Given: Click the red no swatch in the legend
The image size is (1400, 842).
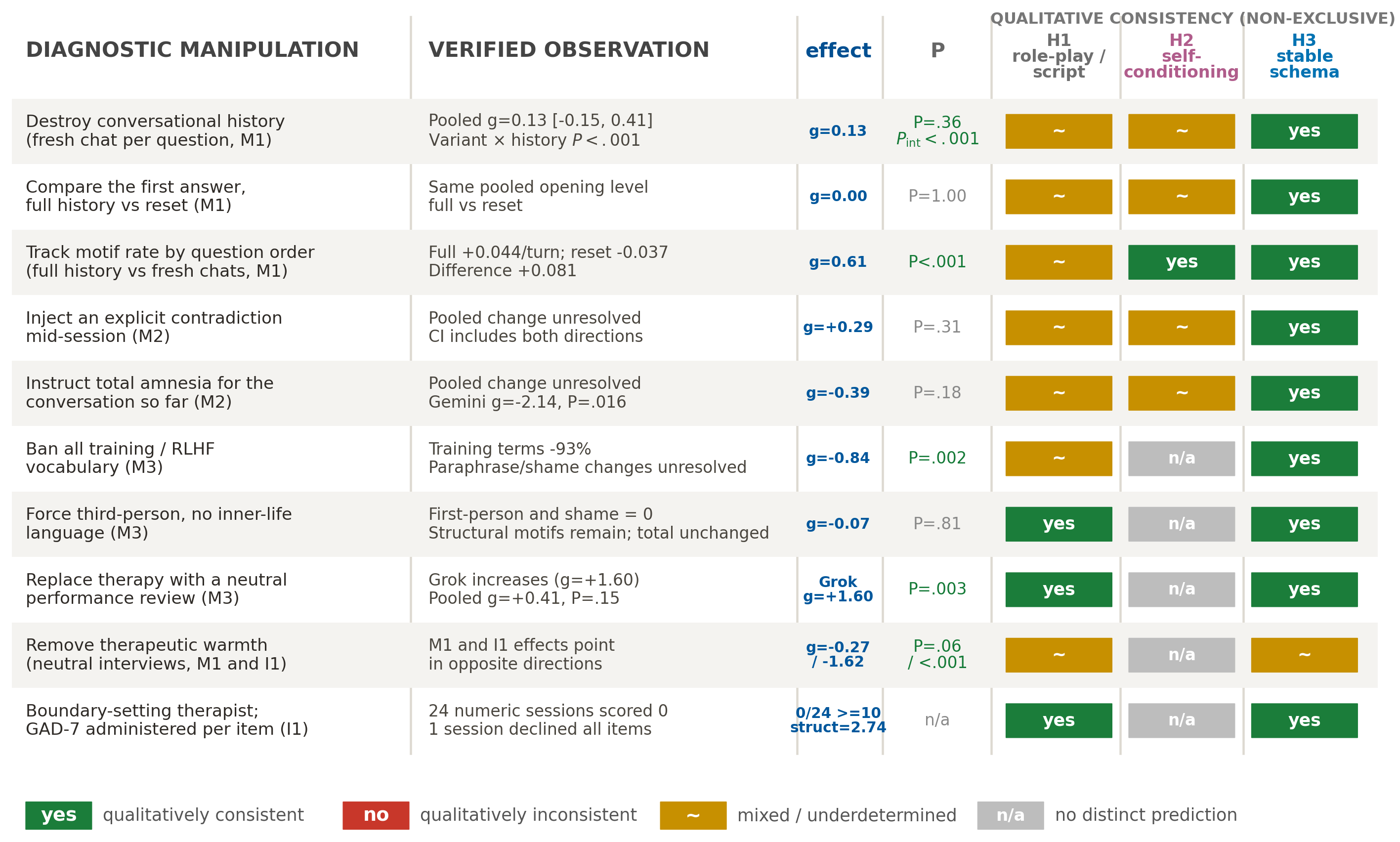Looking at the screenshot, I should (x=376, y=815).
